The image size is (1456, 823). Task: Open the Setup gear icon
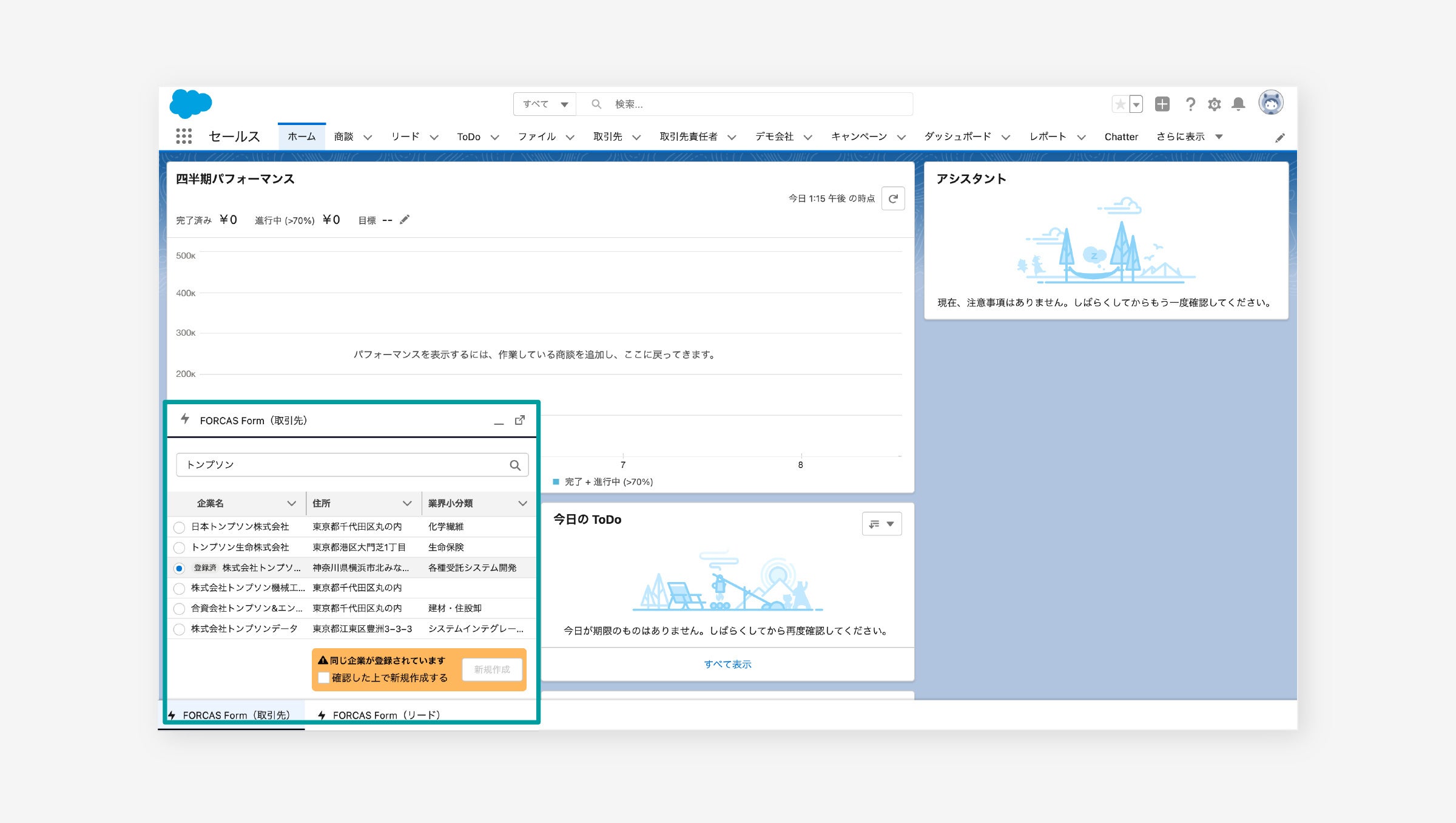pyautogui.click(x=1214, y=104)
